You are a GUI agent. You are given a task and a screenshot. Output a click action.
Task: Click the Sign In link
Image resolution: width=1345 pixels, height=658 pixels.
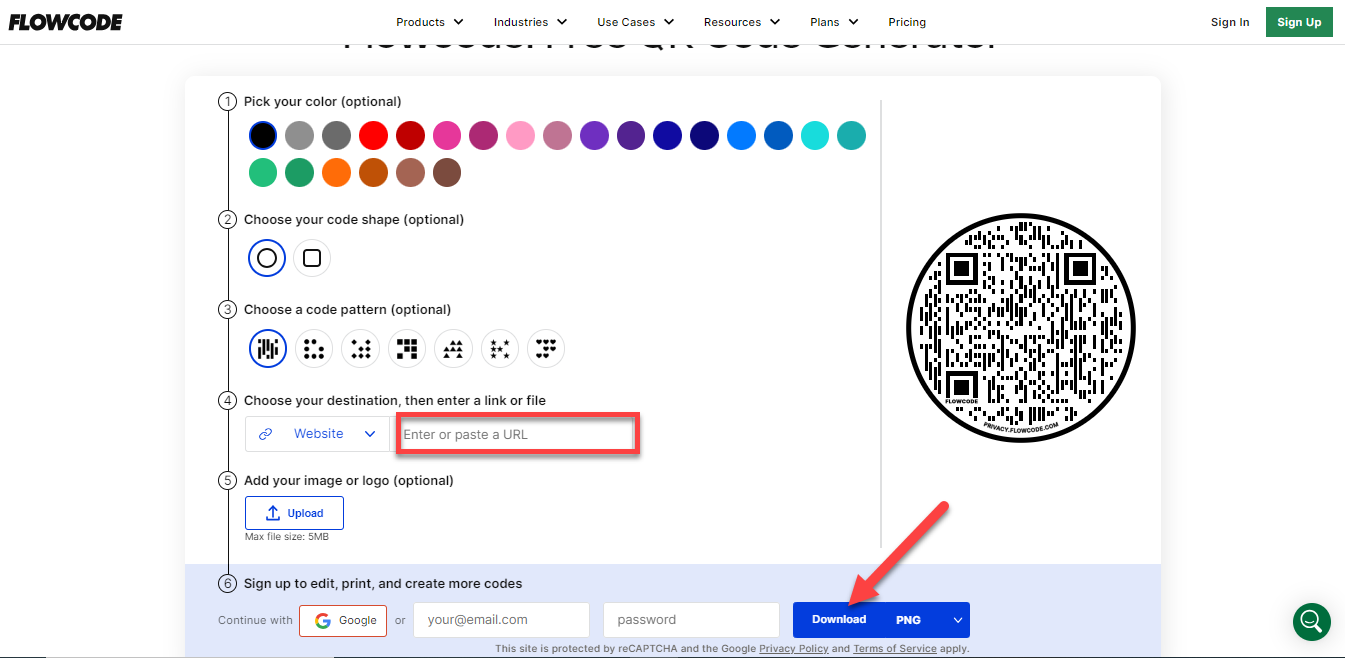[x=1230, y=22]
